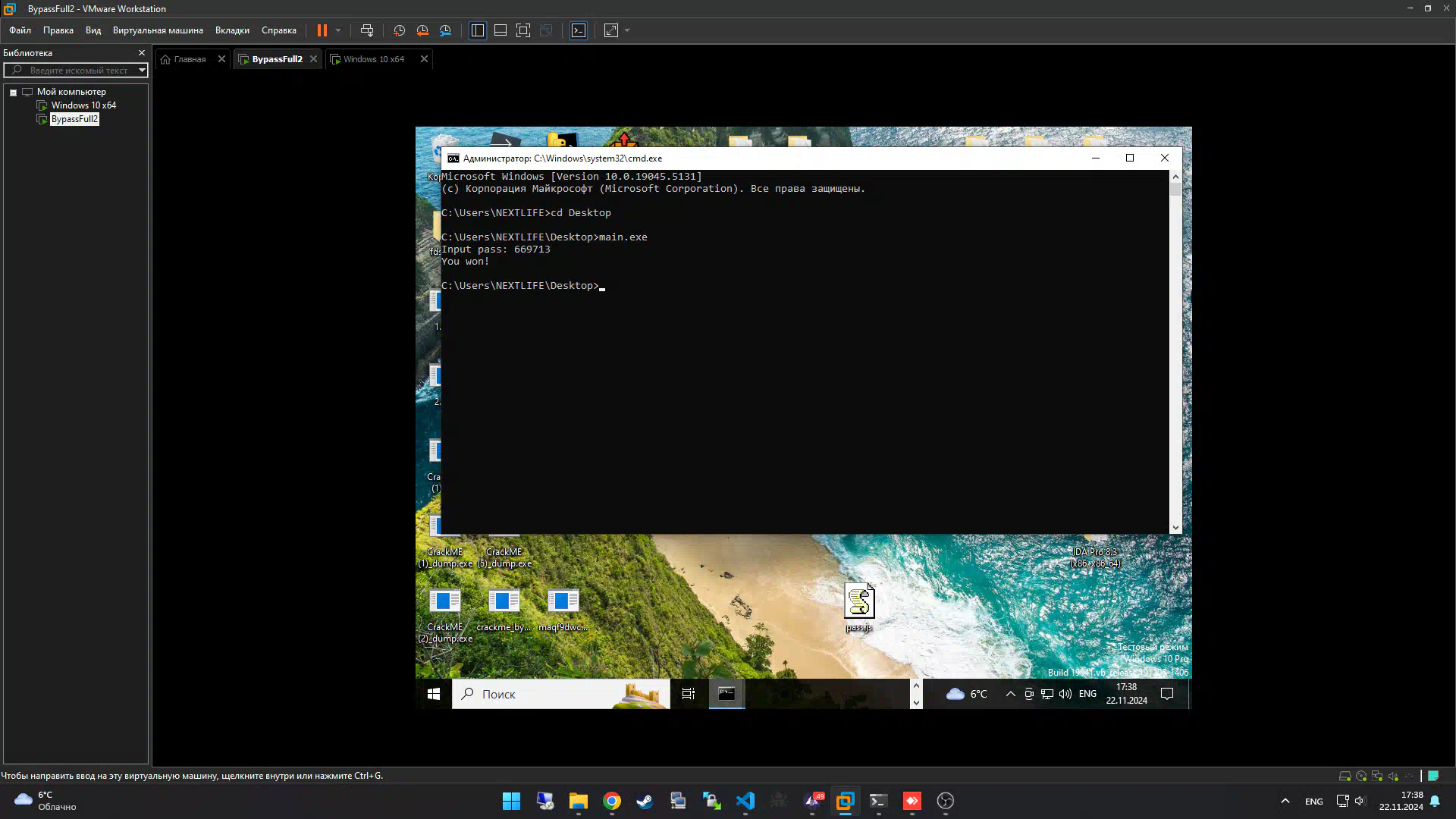Toggle the thumbnail bar view
Screen dimensions: 1456x819
click(x=500, y=30)
